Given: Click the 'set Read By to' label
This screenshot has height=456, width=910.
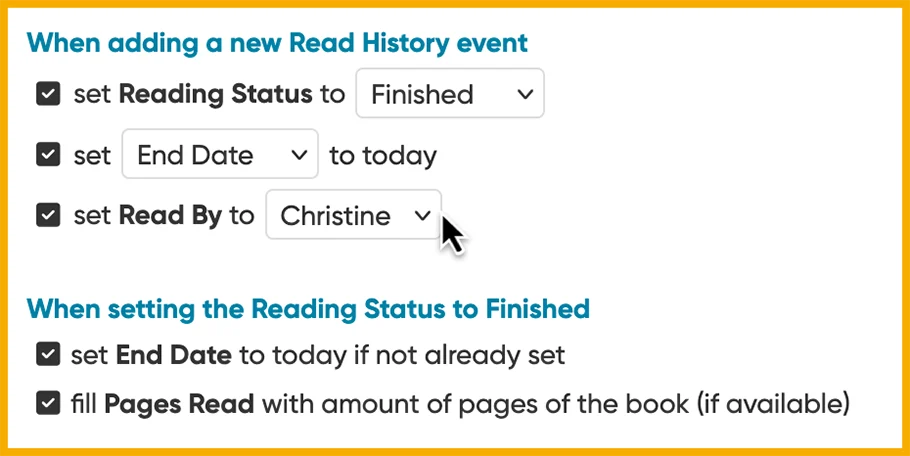Looking at the screenshot, I should point(164,215).
